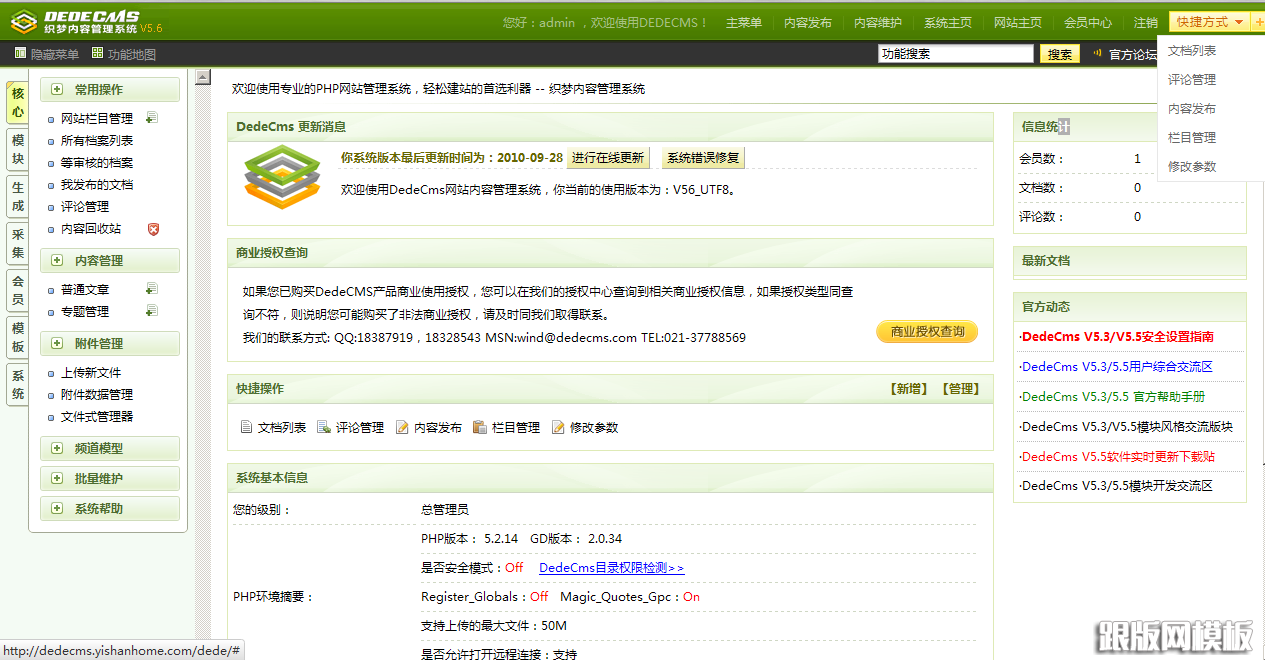
Task: Open 主菜单 in top navigation
Action: [x=744, y=23]
